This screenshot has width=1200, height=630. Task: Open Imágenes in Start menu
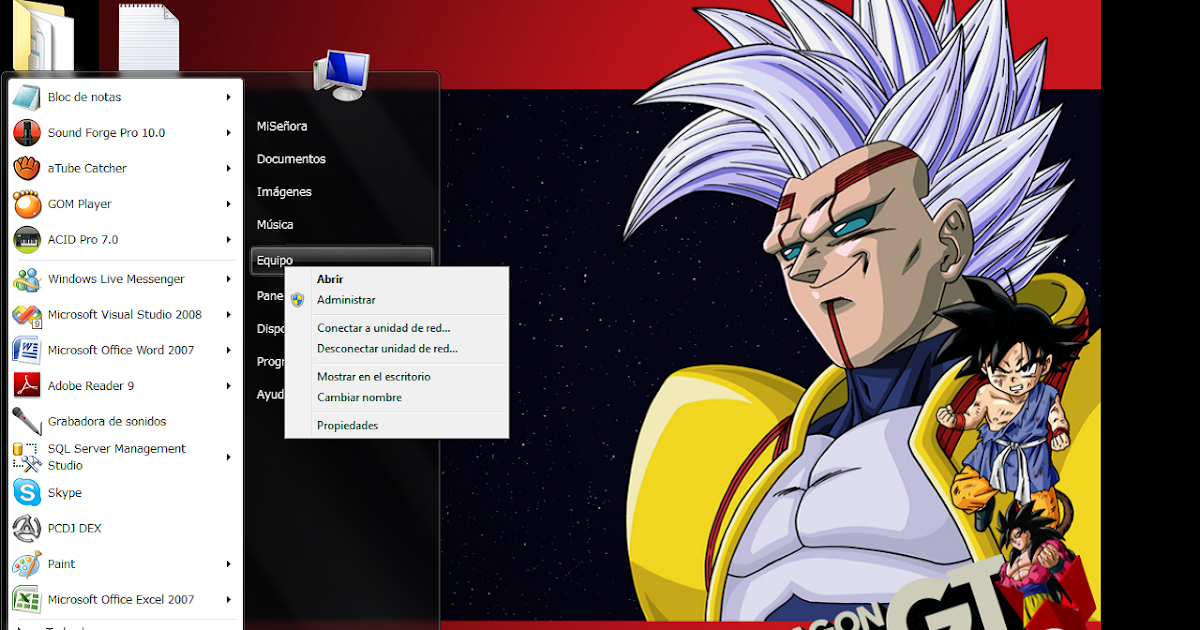[x=284, y=192]
